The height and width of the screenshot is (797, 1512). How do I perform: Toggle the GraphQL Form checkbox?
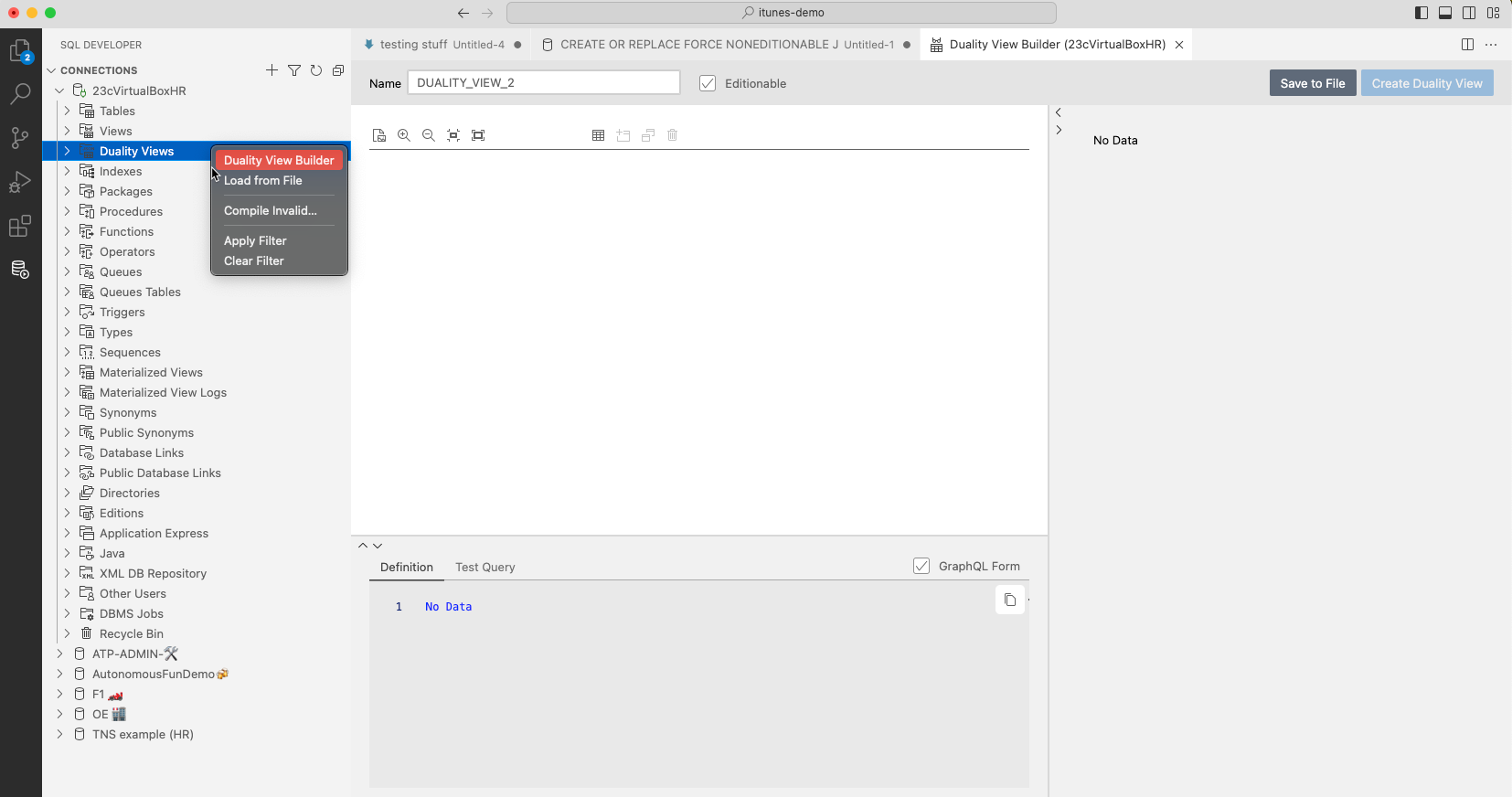(x=921, y=566)
